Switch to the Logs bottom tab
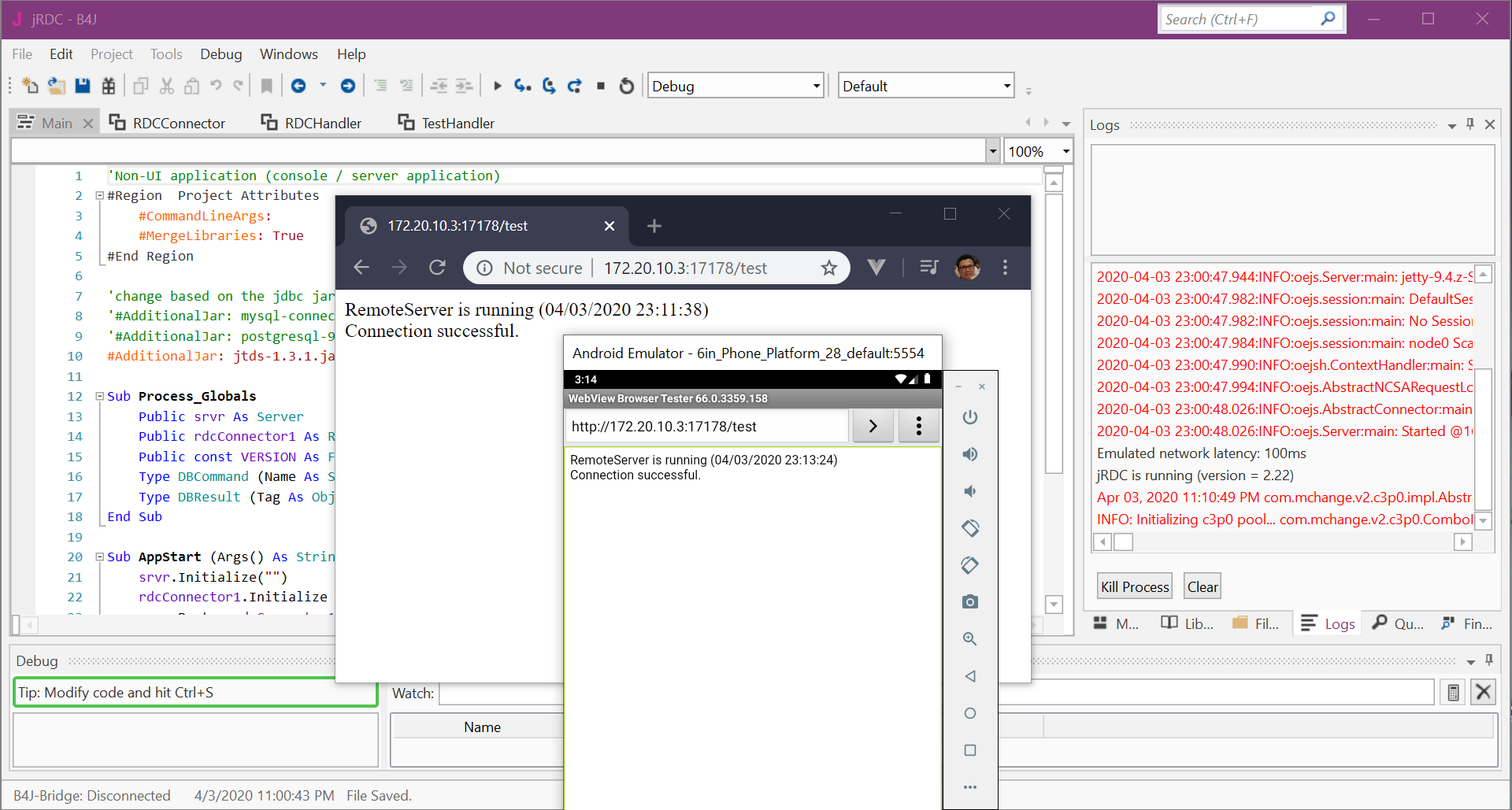 pos(1328,623)
